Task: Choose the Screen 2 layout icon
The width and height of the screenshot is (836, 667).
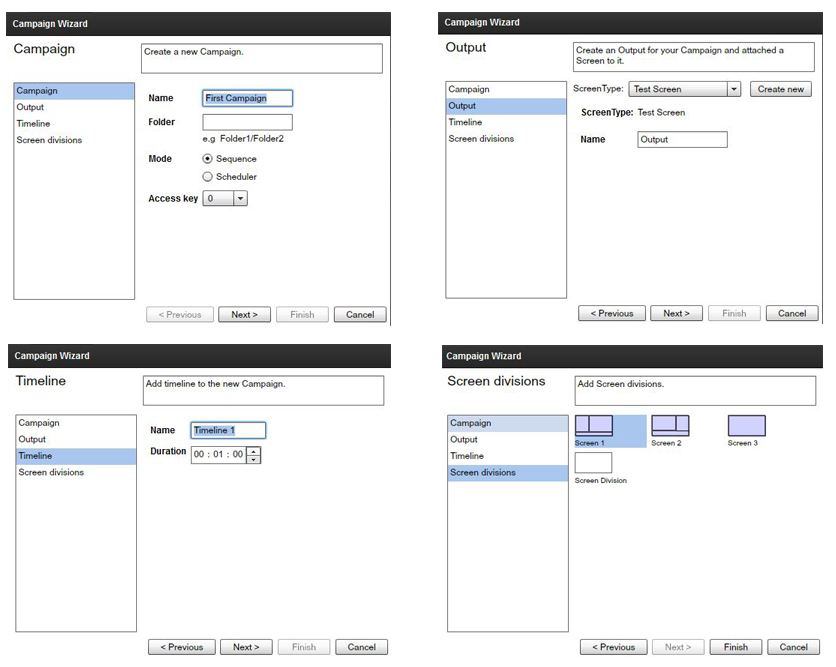Action: click(x=670, y=426)
